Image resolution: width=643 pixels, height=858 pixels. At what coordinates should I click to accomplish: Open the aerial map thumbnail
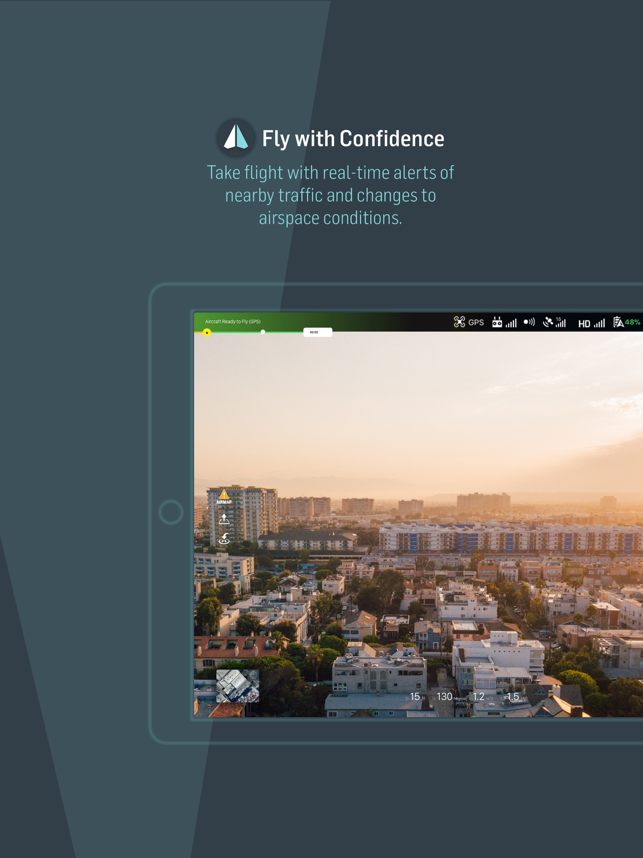coord(237,686)
